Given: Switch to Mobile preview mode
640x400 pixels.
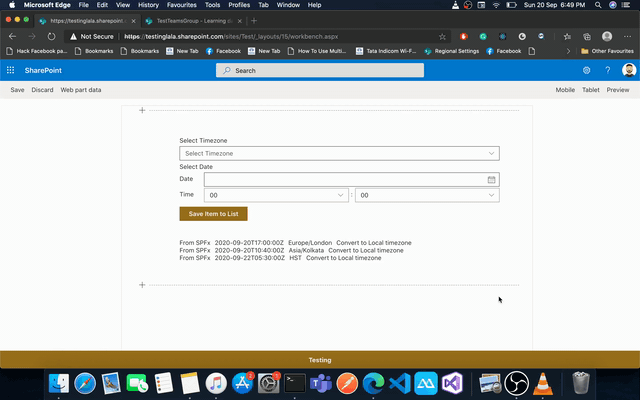Looking at the screenshot, I should 565,90.
